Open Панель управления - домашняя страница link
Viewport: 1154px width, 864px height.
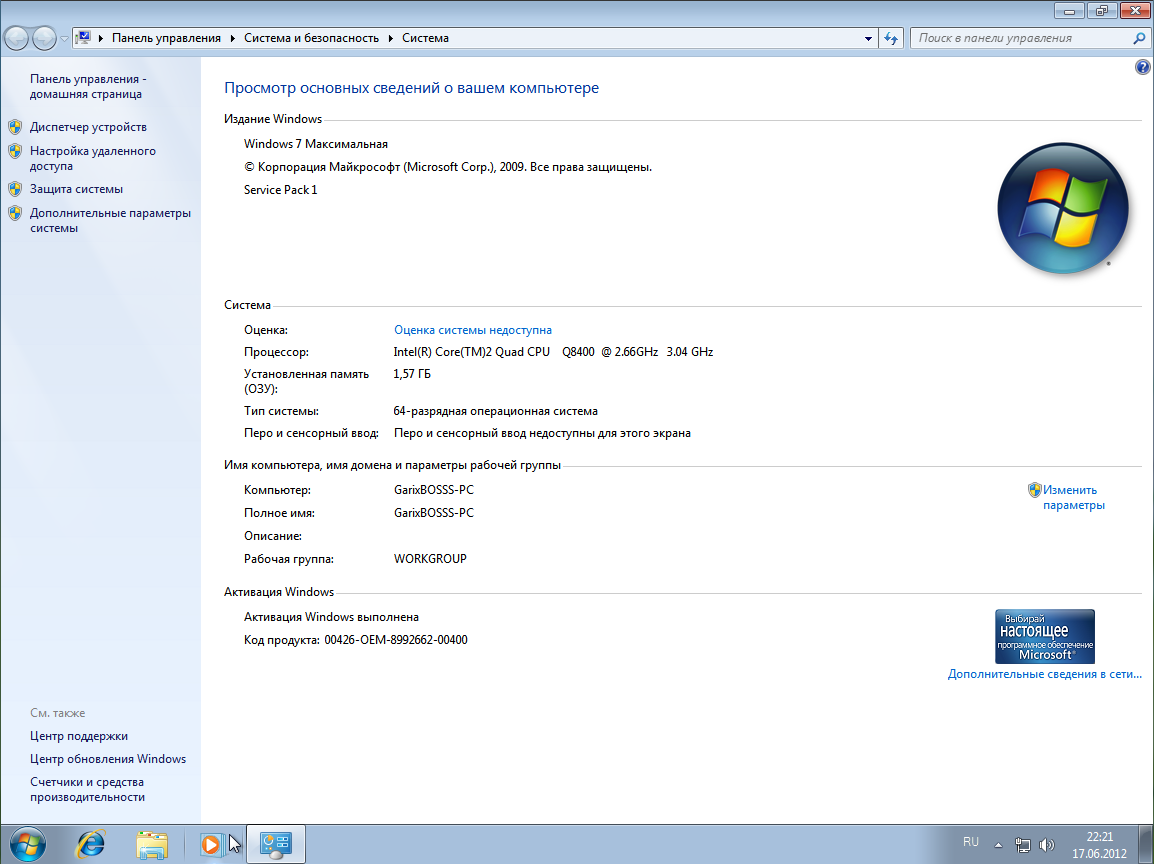(x=88, y=86)
